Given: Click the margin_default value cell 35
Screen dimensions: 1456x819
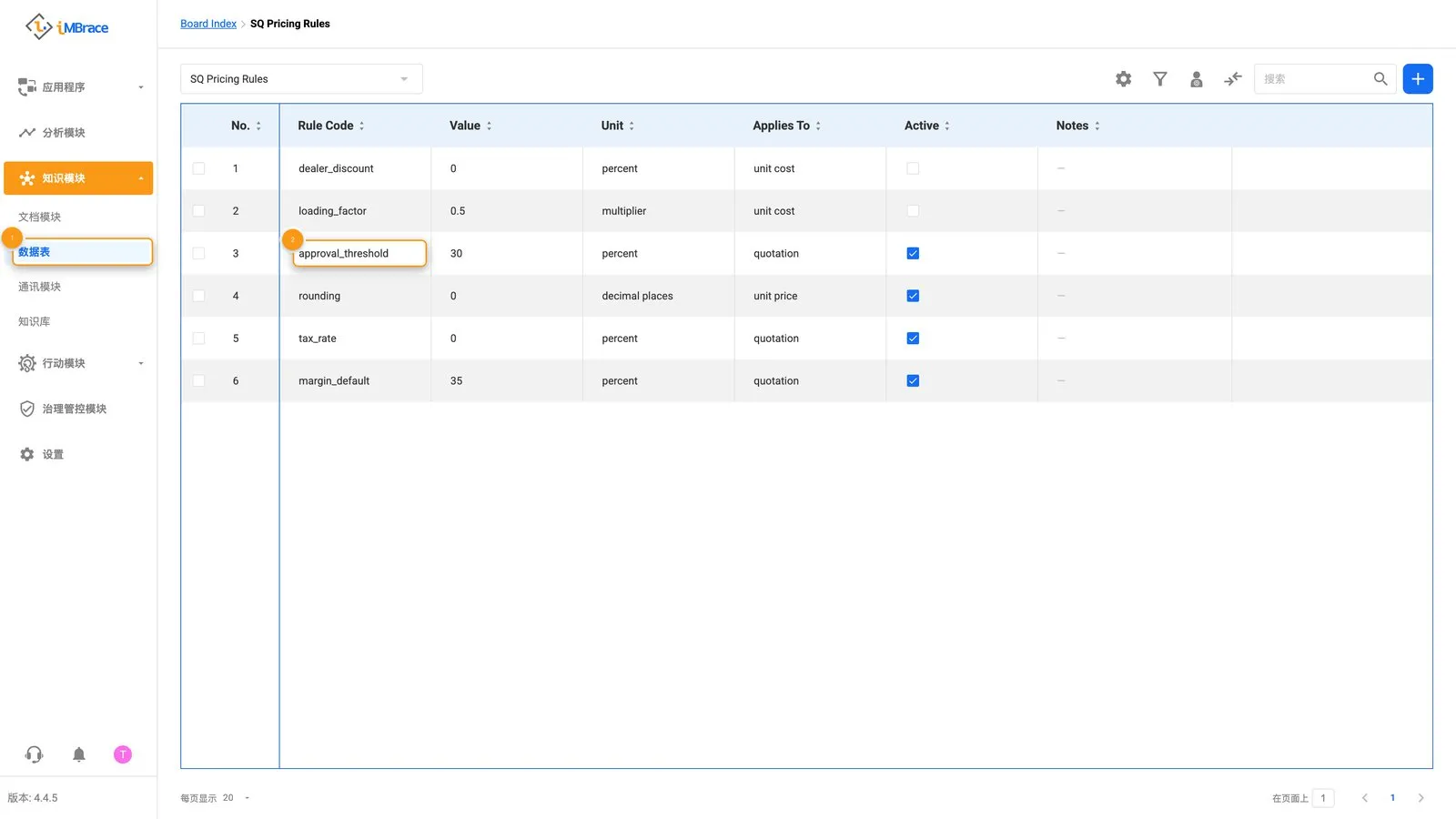Looking at the screenshot, I should pyautogui.click(x=506, y=381).
